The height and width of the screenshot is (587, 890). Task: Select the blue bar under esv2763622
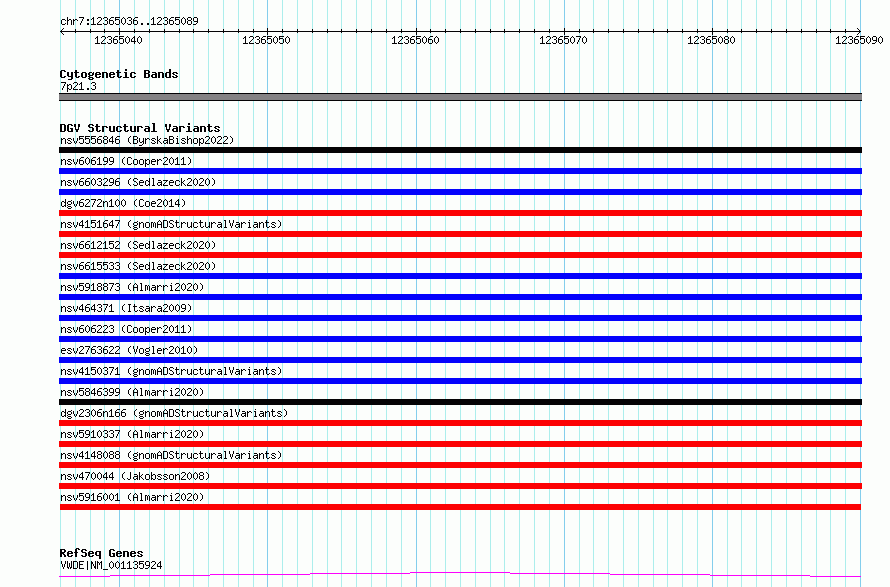coord(460,360)
